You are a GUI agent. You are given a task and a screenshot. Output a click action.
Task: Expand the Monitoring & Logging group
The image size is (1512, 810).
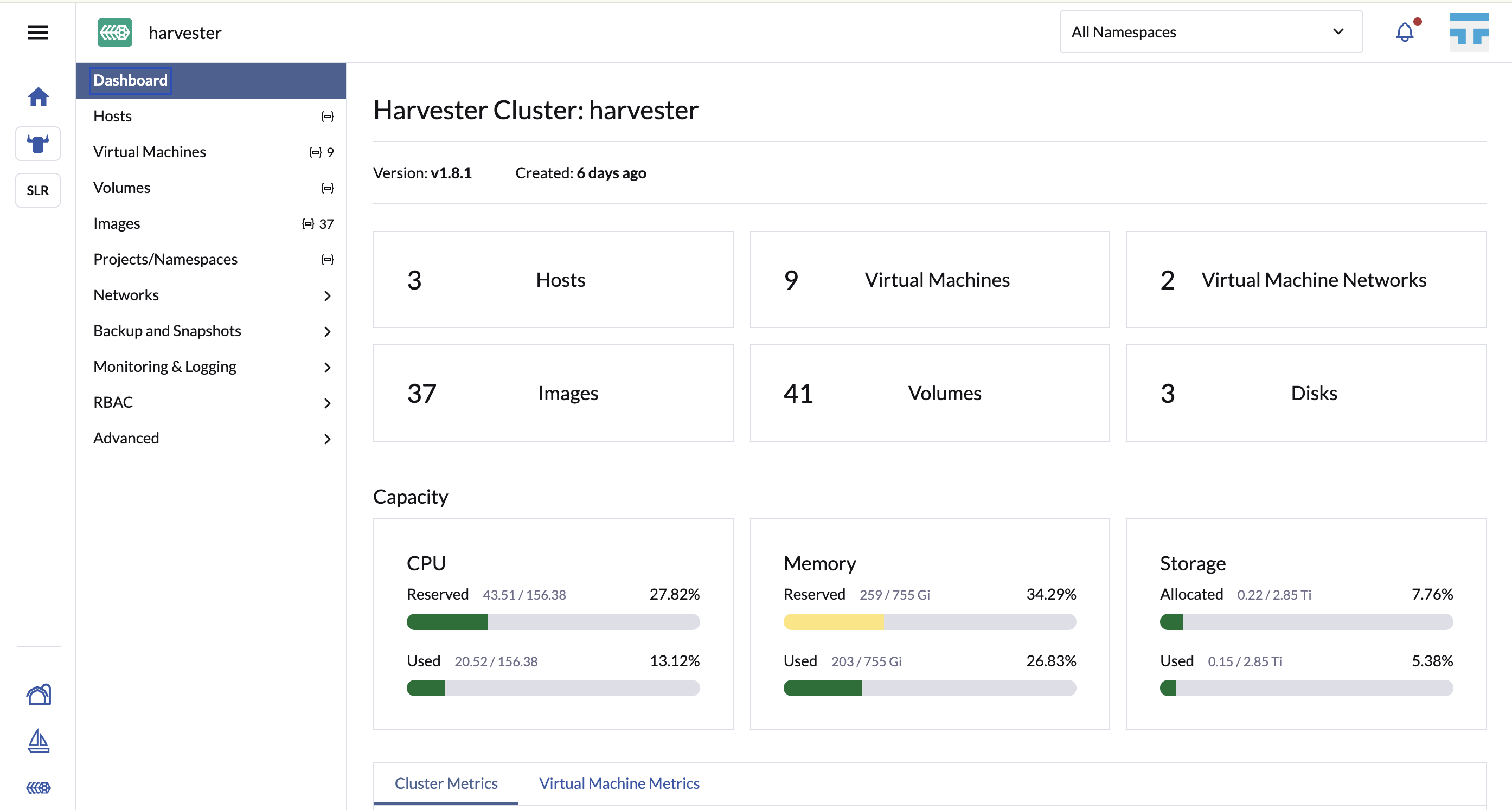(x=211, y=367)
